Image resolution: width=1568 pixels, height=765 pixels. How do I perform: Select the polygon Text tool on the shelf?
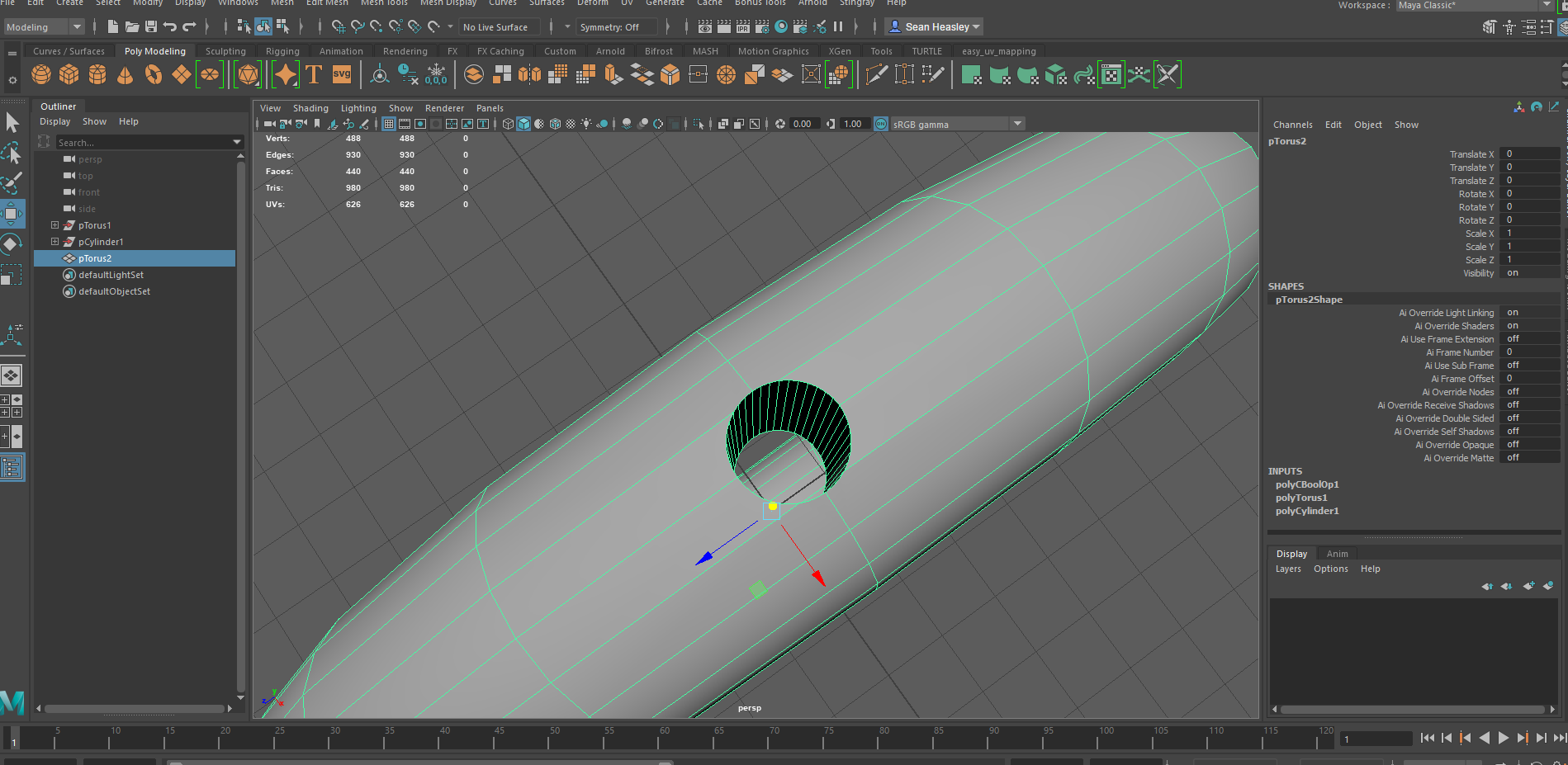(x=313, y=74)
